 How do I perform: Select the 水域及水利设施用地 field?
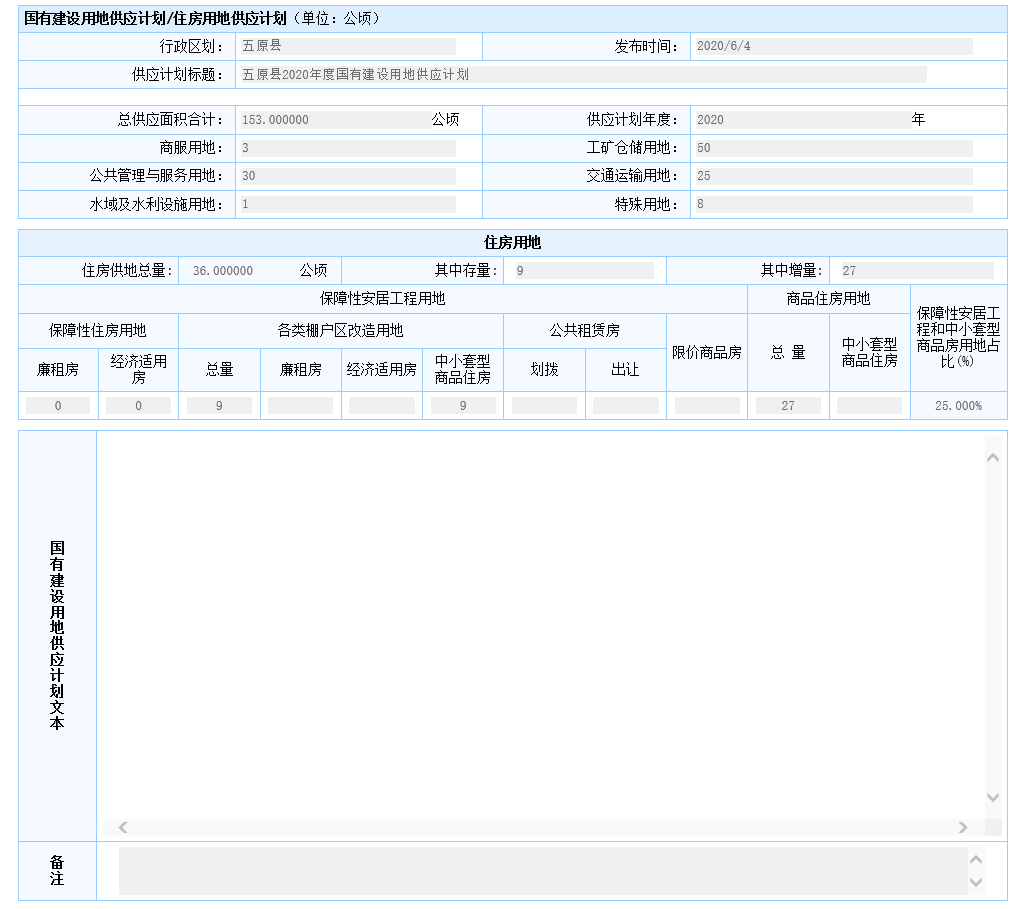tap(347, 204)
